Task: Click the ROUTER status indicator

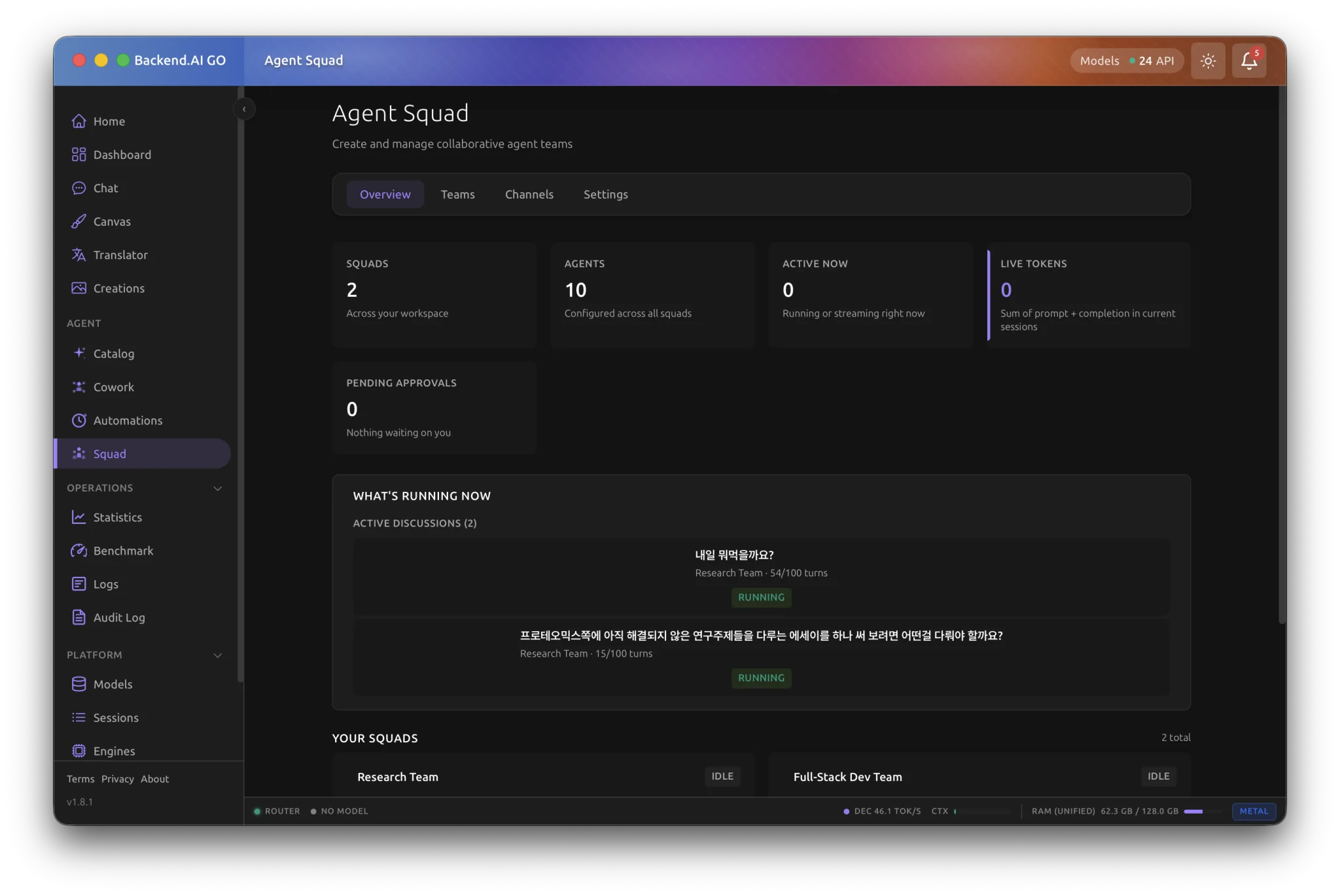Action: point(277,811)
